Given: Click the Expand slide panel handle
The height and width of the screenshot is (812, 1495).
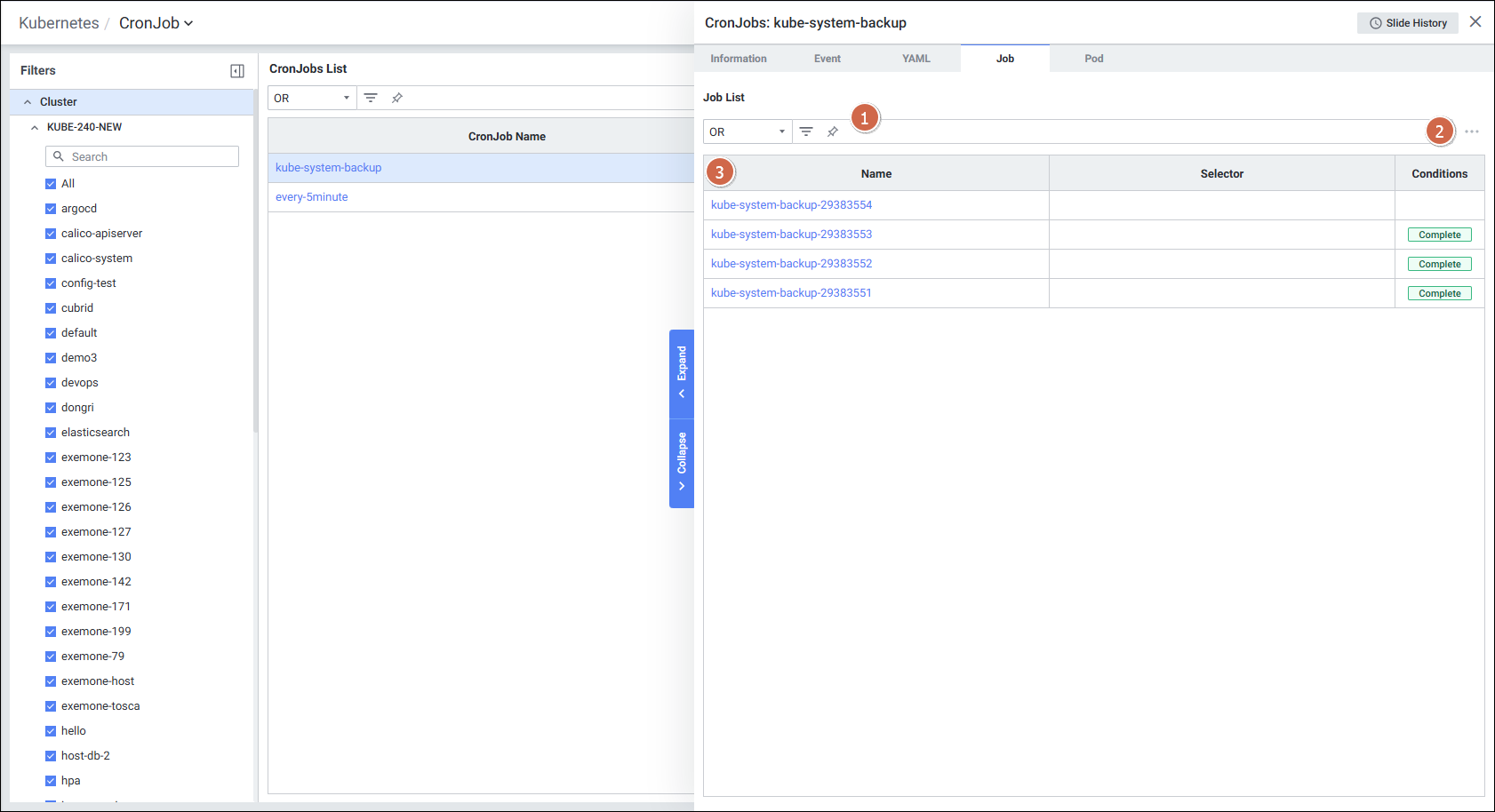Looking at the screenshot, I should click(682, 373).
